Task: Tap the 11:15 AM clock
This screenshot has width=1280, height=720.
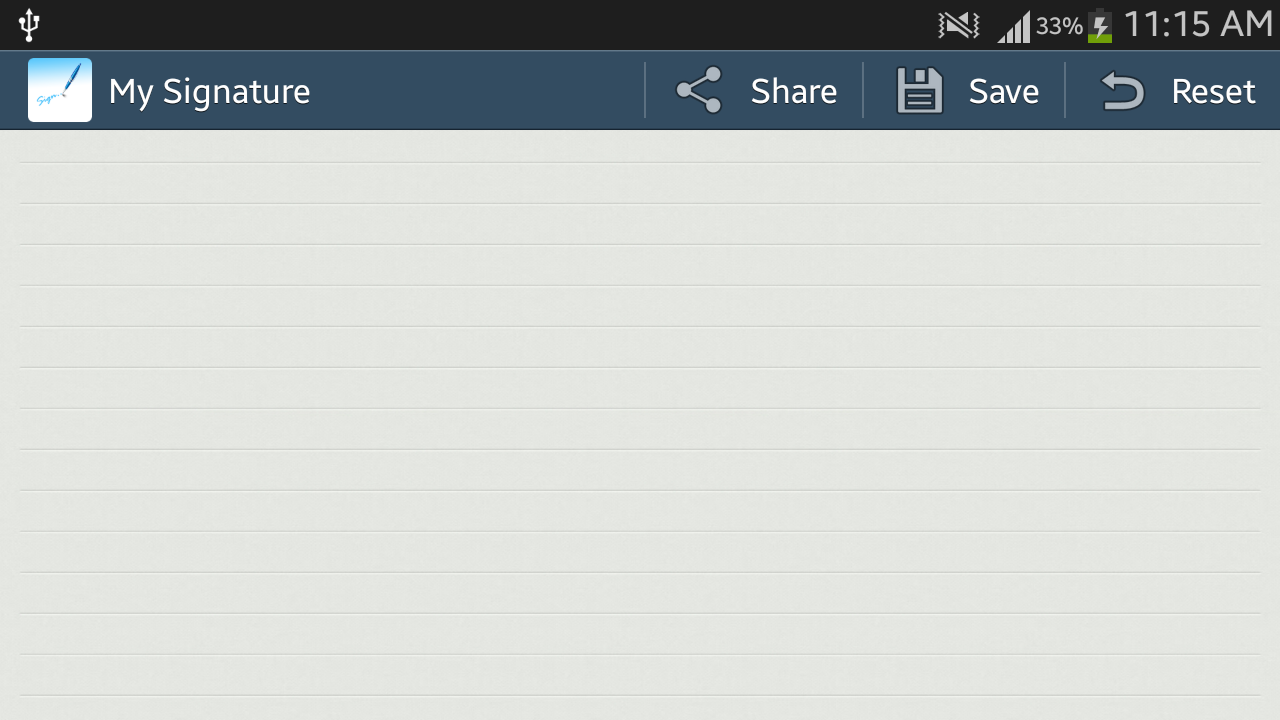Action: click(1198, 24)
